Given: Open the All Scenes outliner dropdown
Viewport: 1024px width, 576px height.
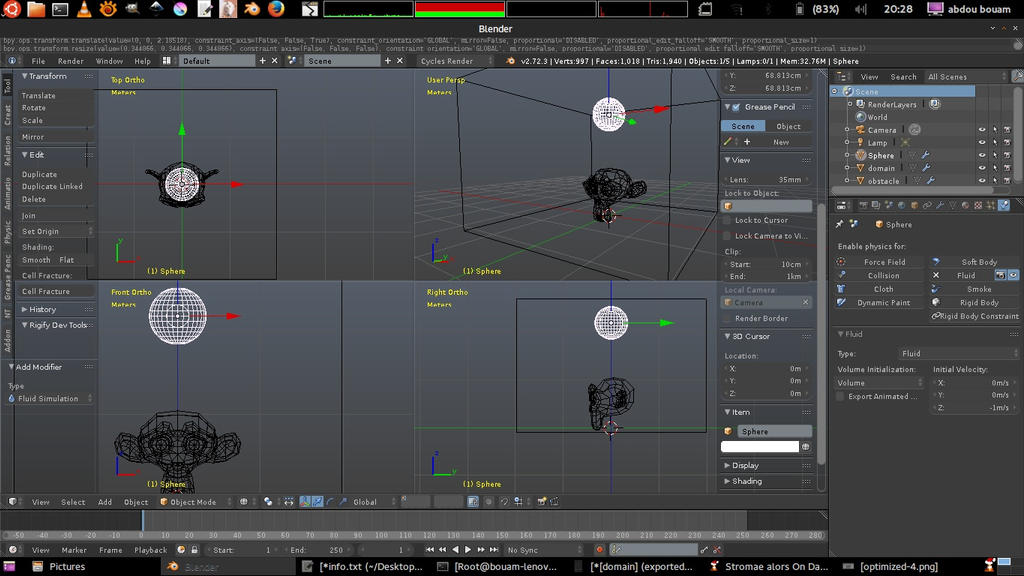Looking at the screenshot, I should 965,76.
